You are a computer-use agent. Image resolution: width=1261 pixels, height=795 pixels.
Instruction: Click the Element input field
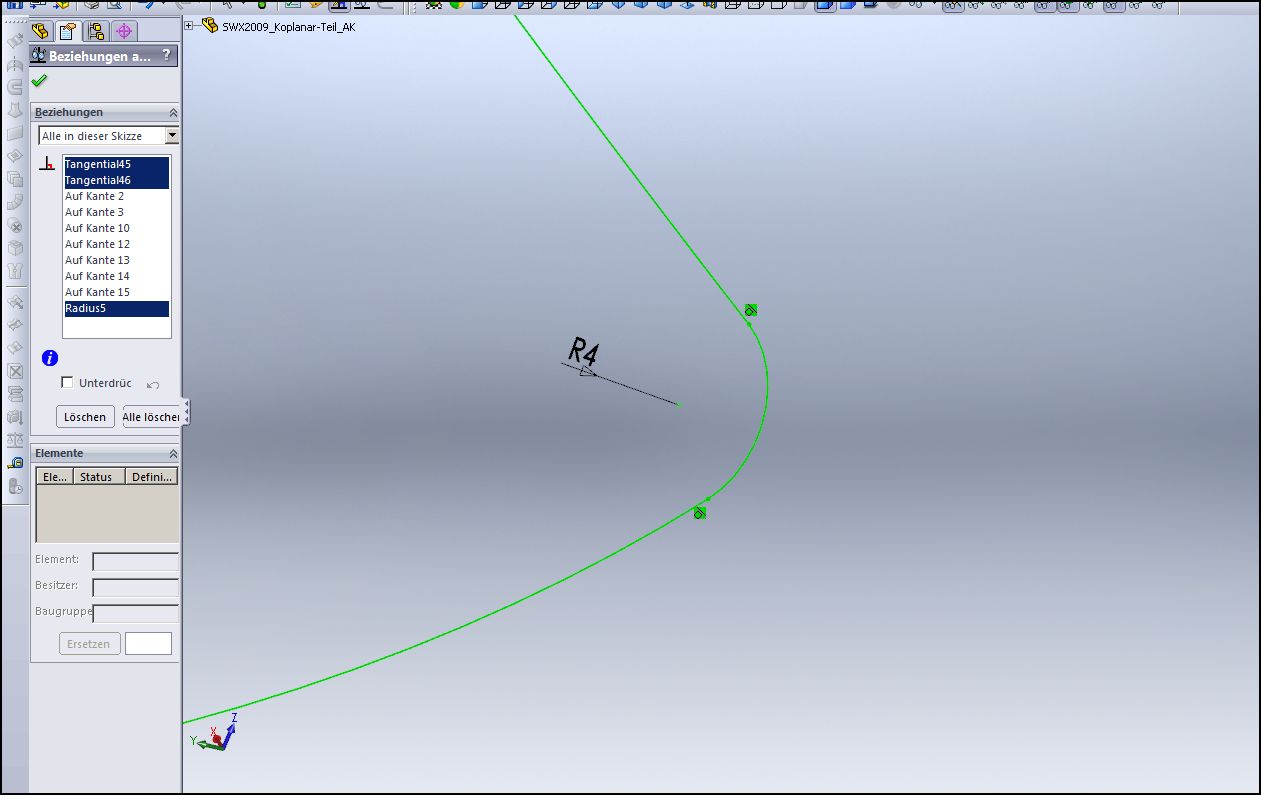pyautogui.click(x=136, y=562)
